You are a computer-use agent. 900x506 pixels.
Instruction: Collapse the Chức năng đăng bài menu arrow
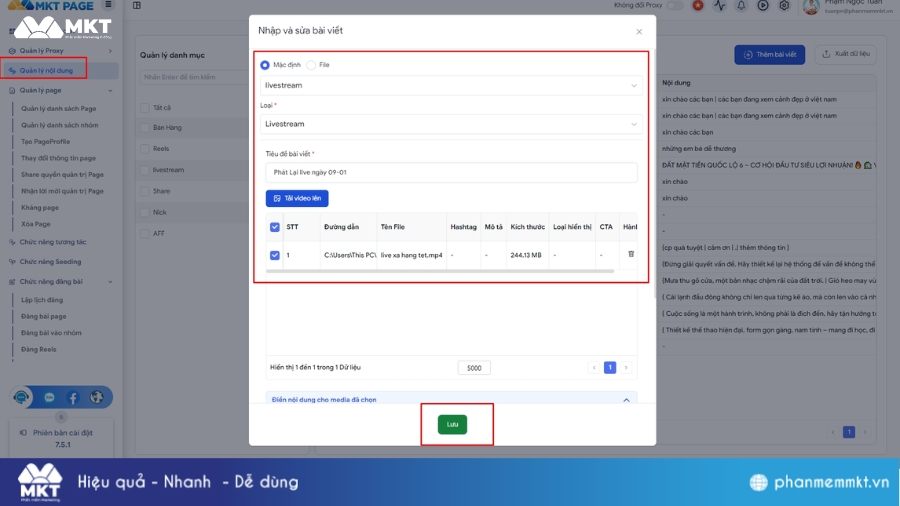110,282
